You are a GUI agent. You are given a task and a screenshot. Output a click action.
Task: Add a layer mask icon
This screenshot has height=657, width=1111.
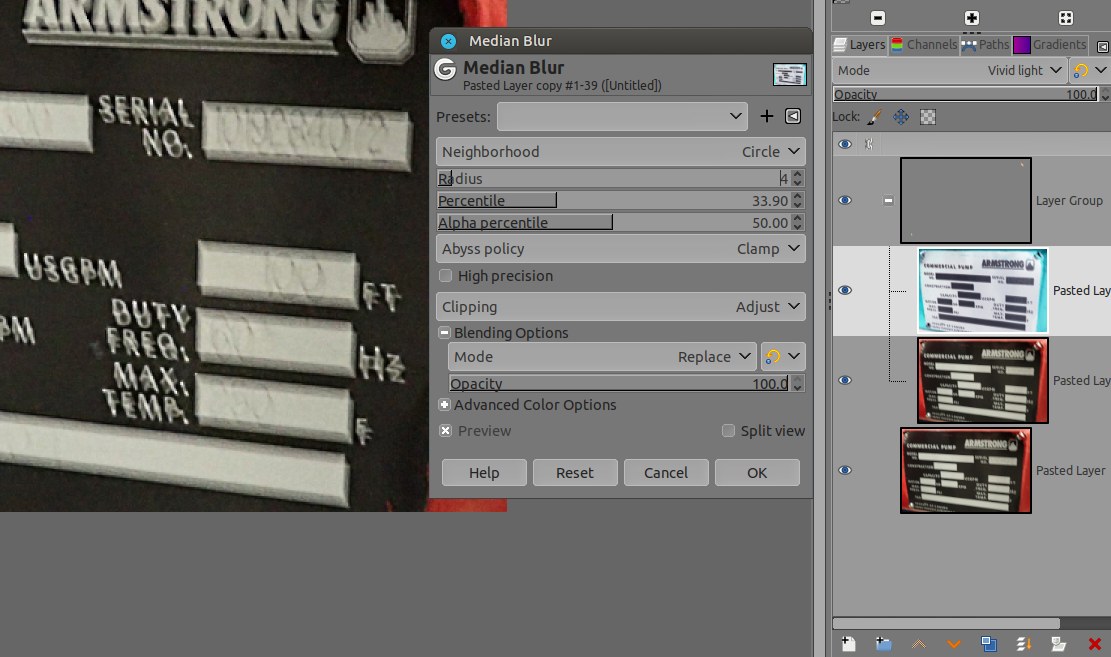[x=1059, y=644]
